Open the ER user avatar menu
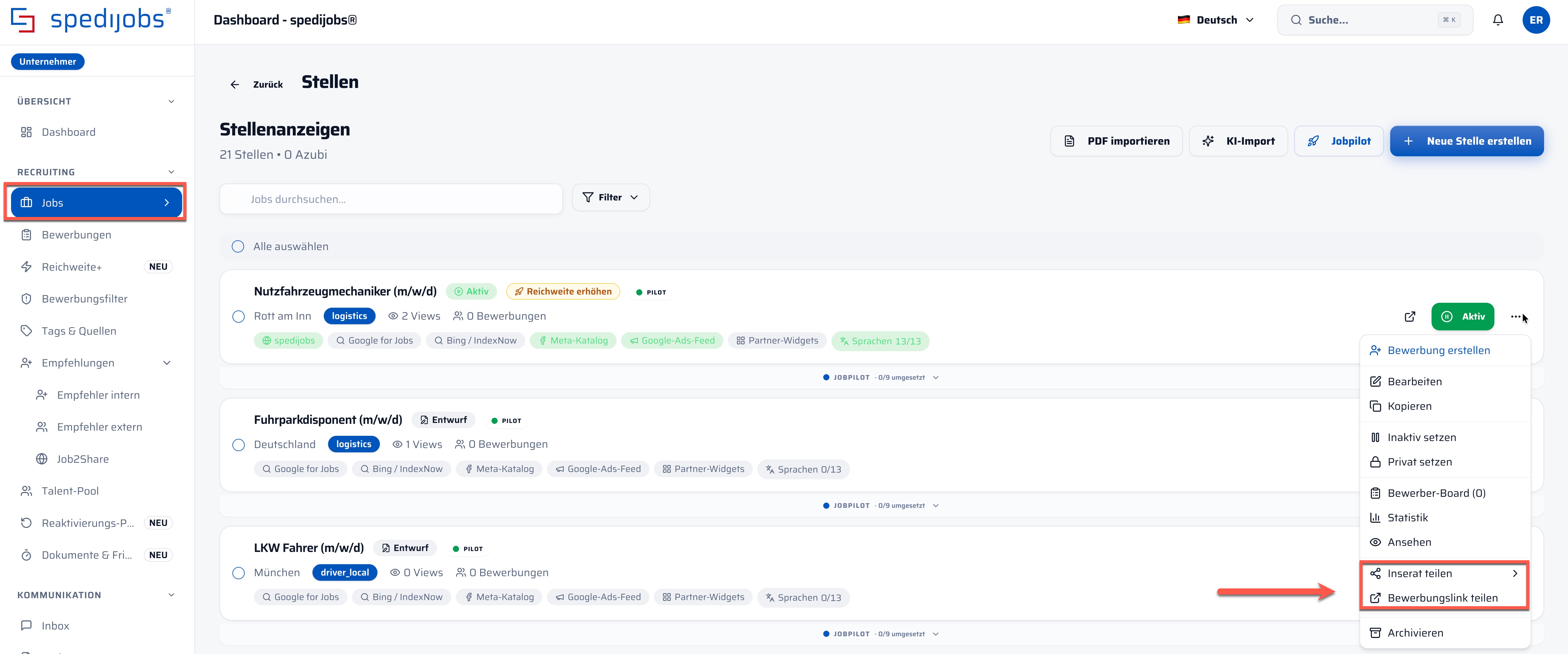The width and height of the screenshot is (1568, 654). click(1536, 20)
